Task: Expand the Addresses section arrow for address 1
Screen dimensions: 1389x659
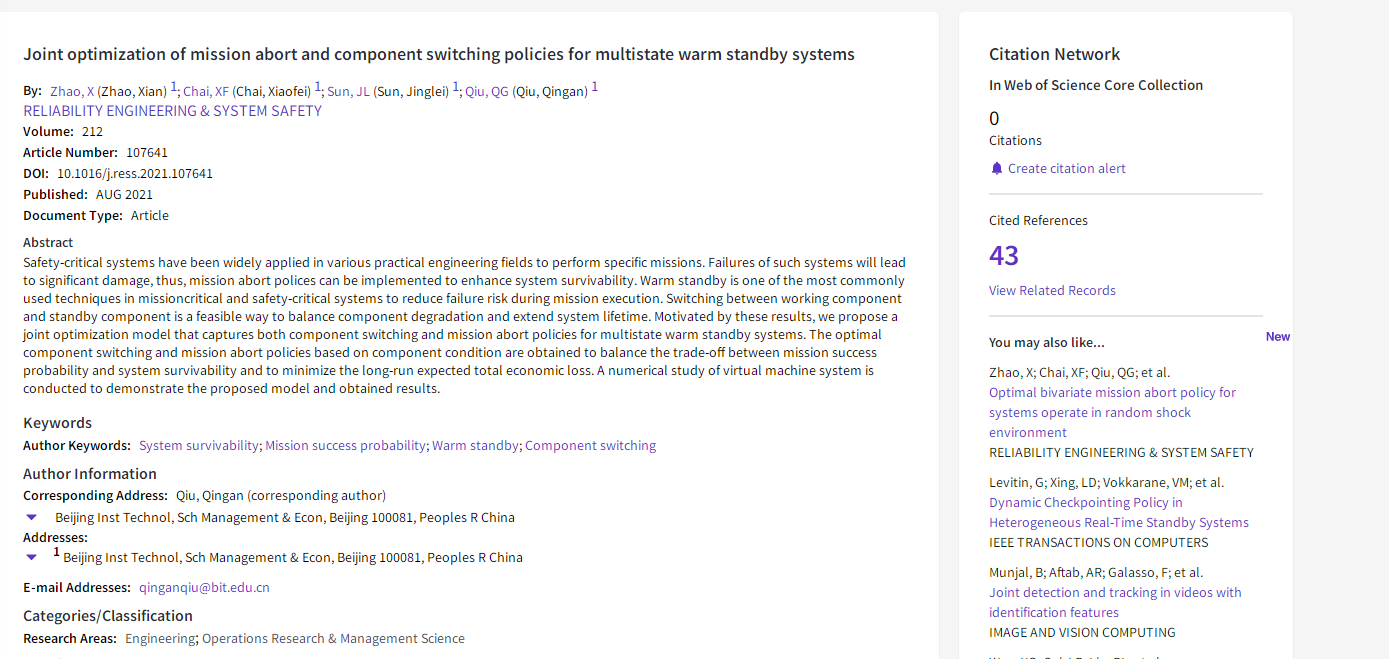Action: (32, 557)
